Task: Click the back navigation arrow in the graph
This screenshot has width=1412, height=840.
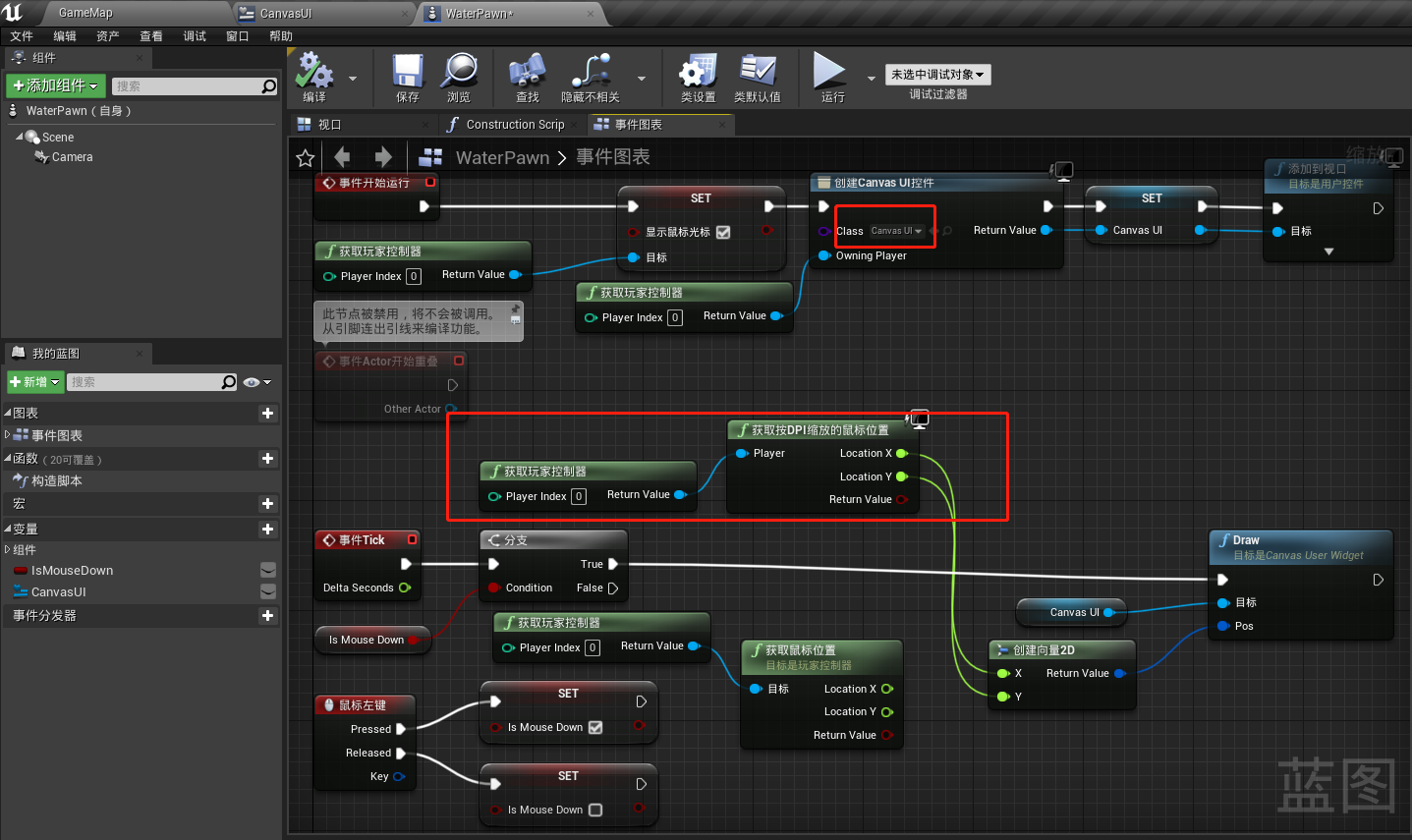Action: (341, 157)
